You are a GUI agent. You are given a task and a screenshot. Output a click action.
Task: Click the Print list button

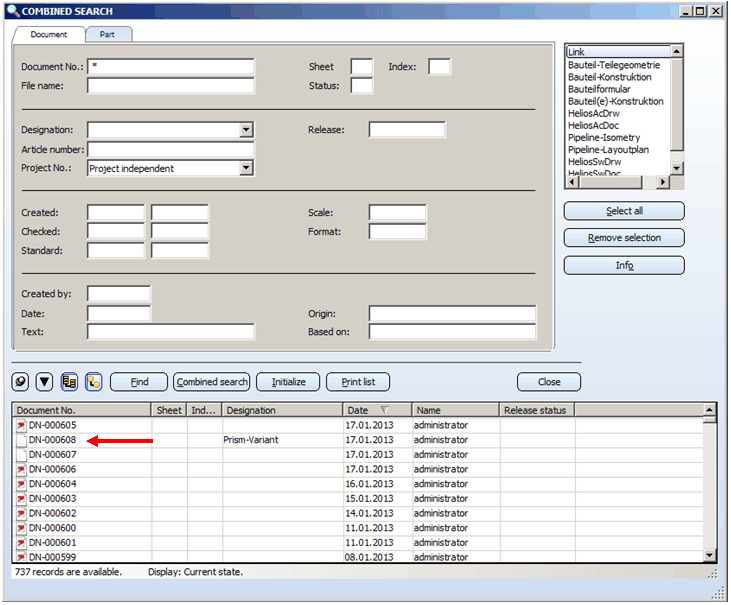(x=358, y=382)
